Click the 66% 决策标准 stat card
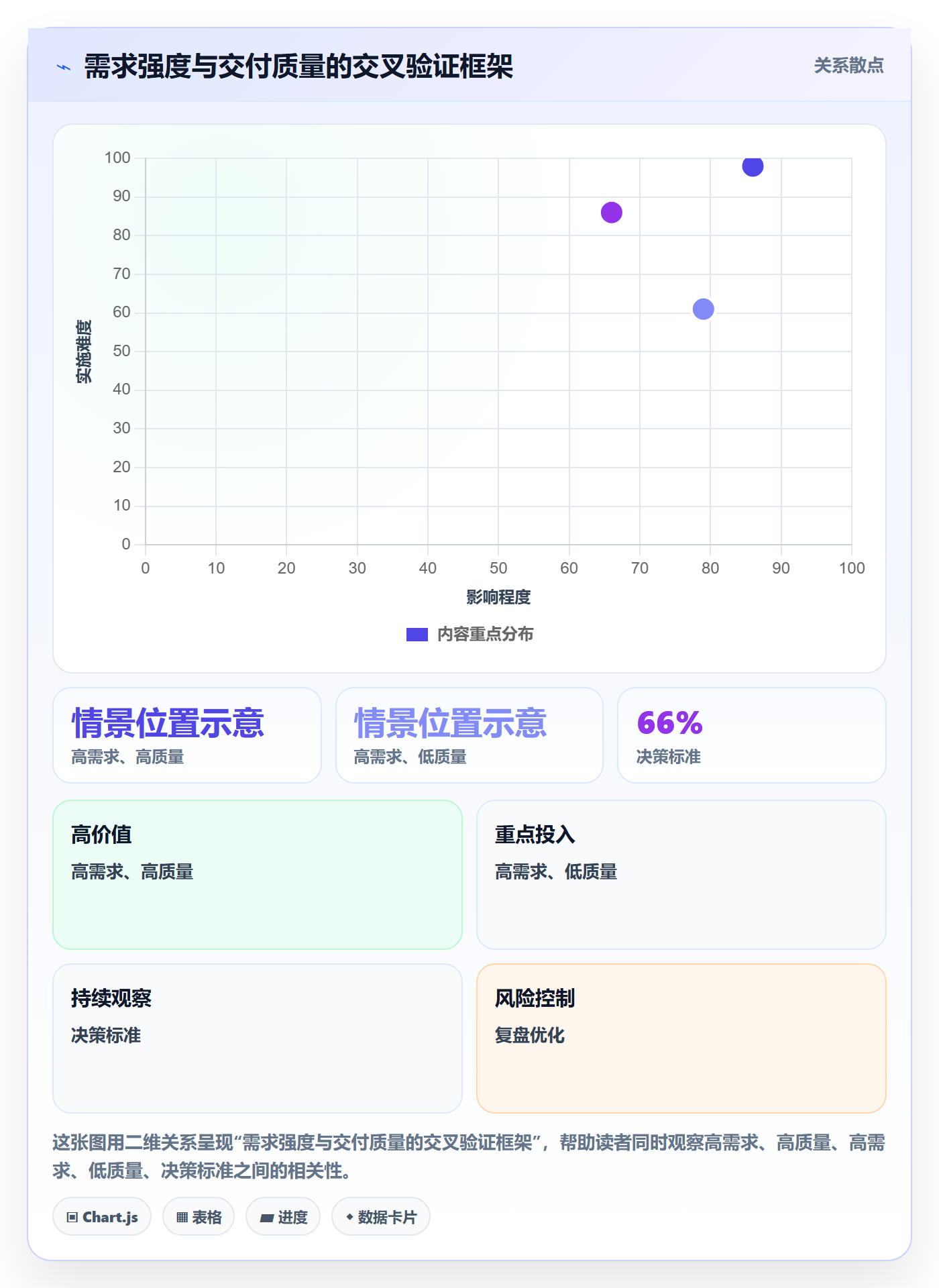 pos(751,735)
